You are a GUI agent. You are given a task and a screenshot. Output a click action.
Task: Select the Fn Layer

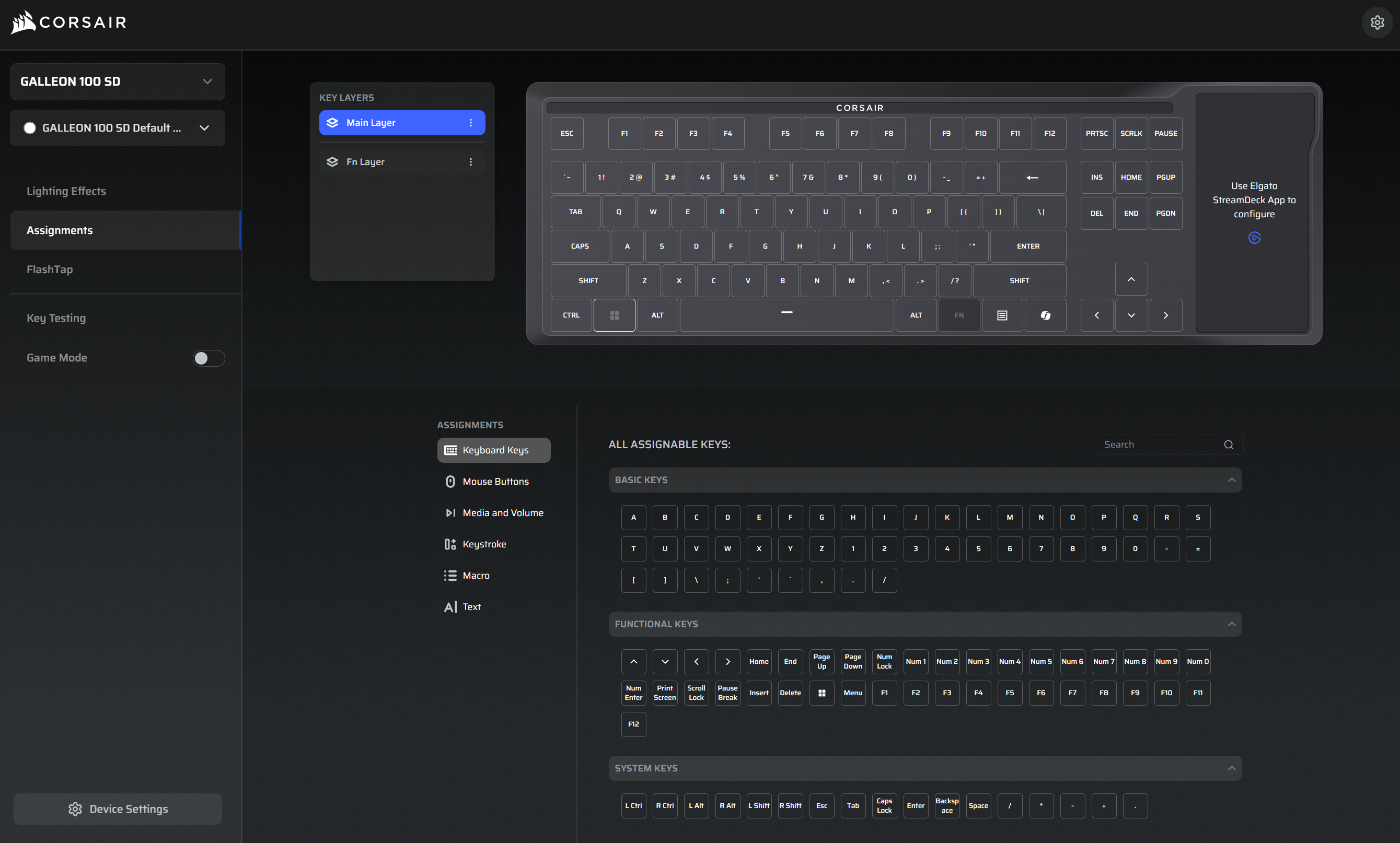pos(365,161)
